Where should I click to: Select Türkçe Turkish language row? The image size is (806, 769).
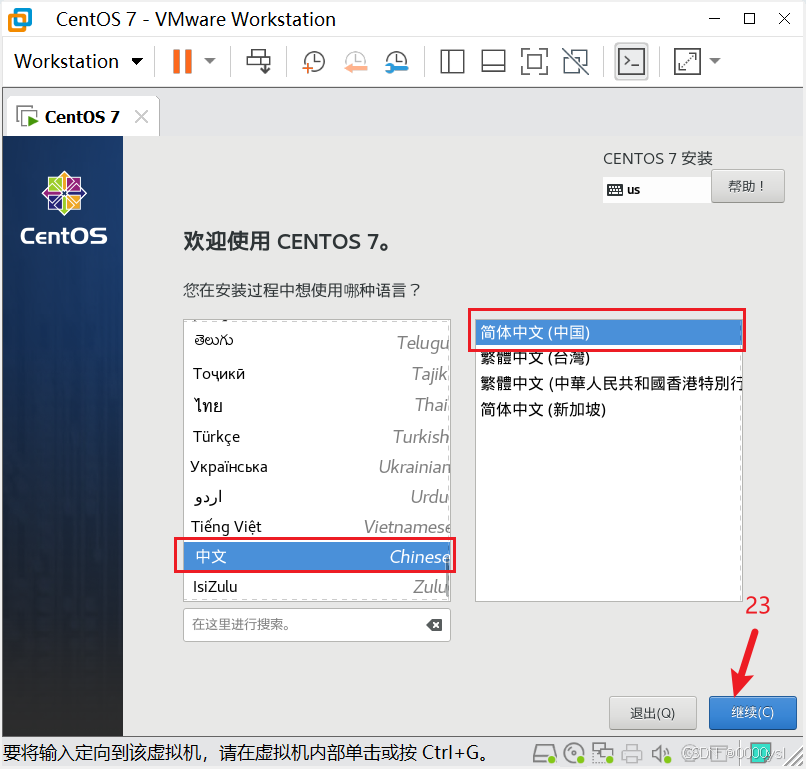pyautogui.click(x=317, y=436)
